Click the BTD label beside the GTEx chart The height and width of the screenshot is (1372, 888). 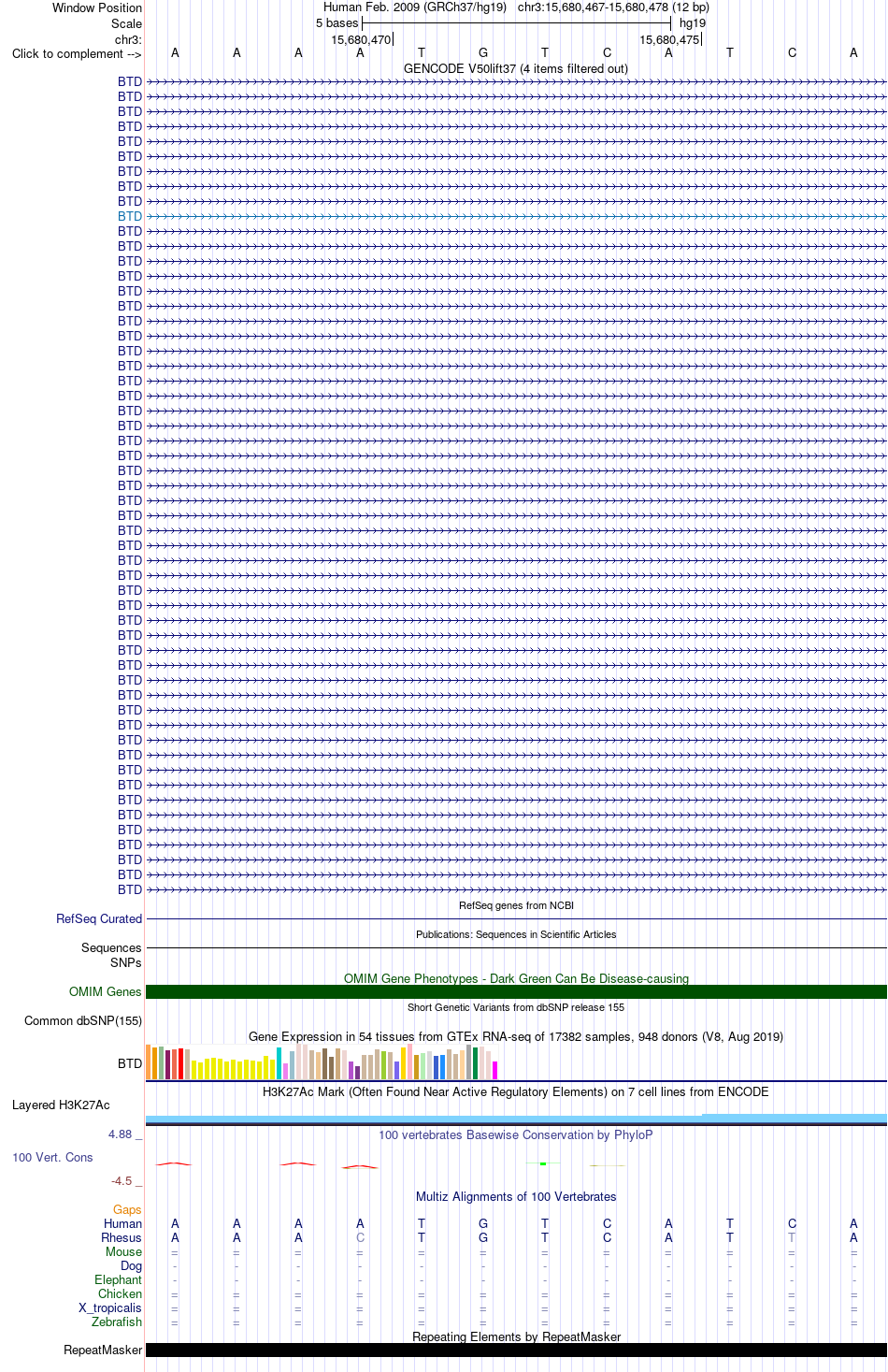point(130,1064)
